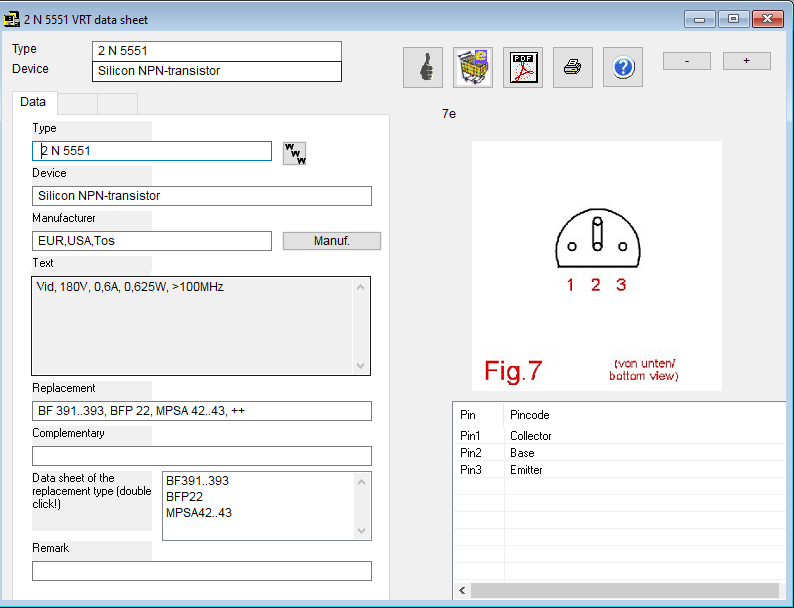Select the Collector pincode cell

coord(645,436)
